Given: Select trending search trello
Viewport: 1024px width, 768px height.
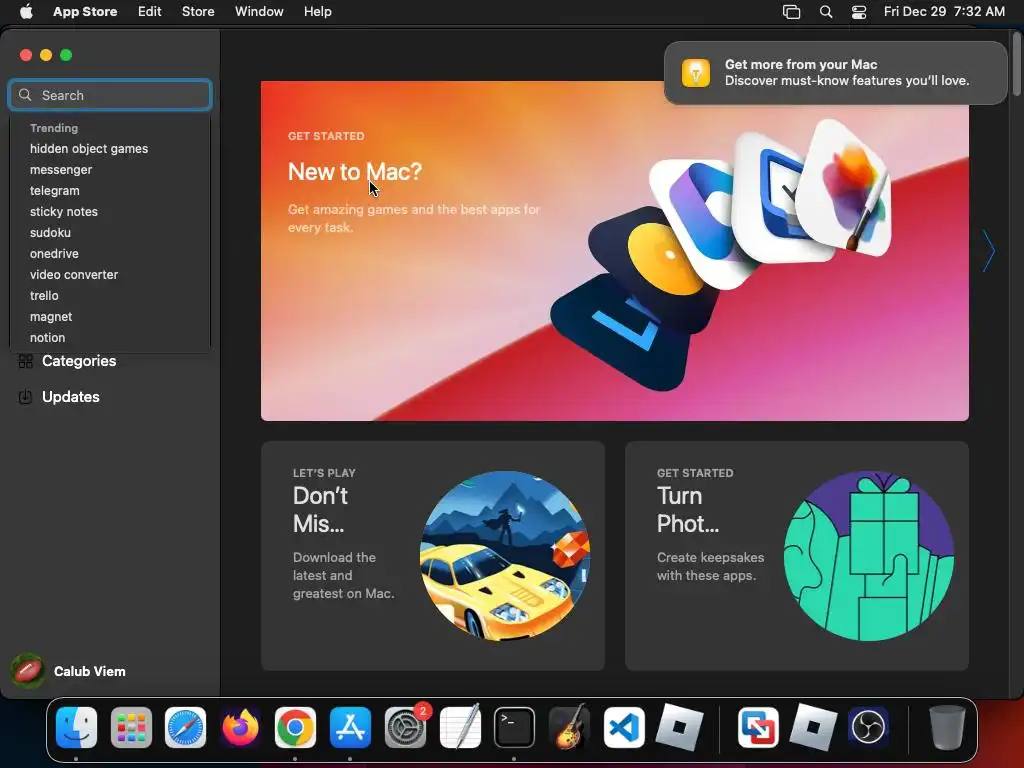Looking at the screenshot, I should point(44,296).
